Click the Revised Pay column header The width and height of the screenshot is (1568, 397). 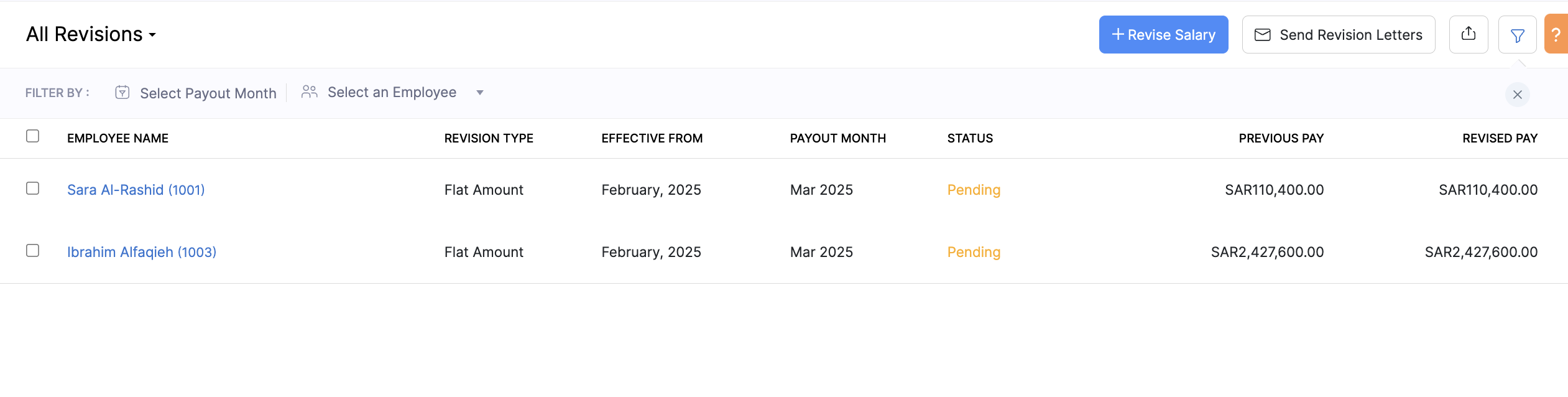click(1499, 138)
